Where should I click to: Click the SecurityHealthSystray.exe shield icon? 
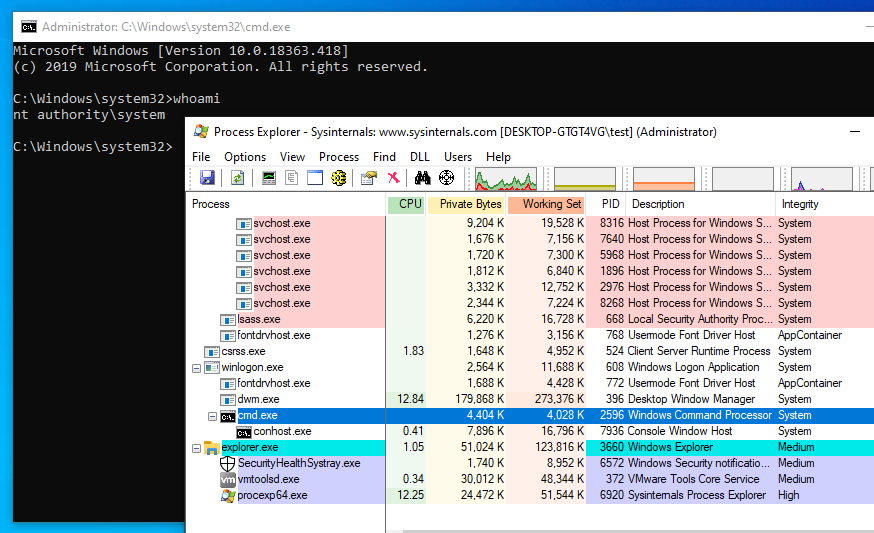pyautogui.click(x=227, y=463)
